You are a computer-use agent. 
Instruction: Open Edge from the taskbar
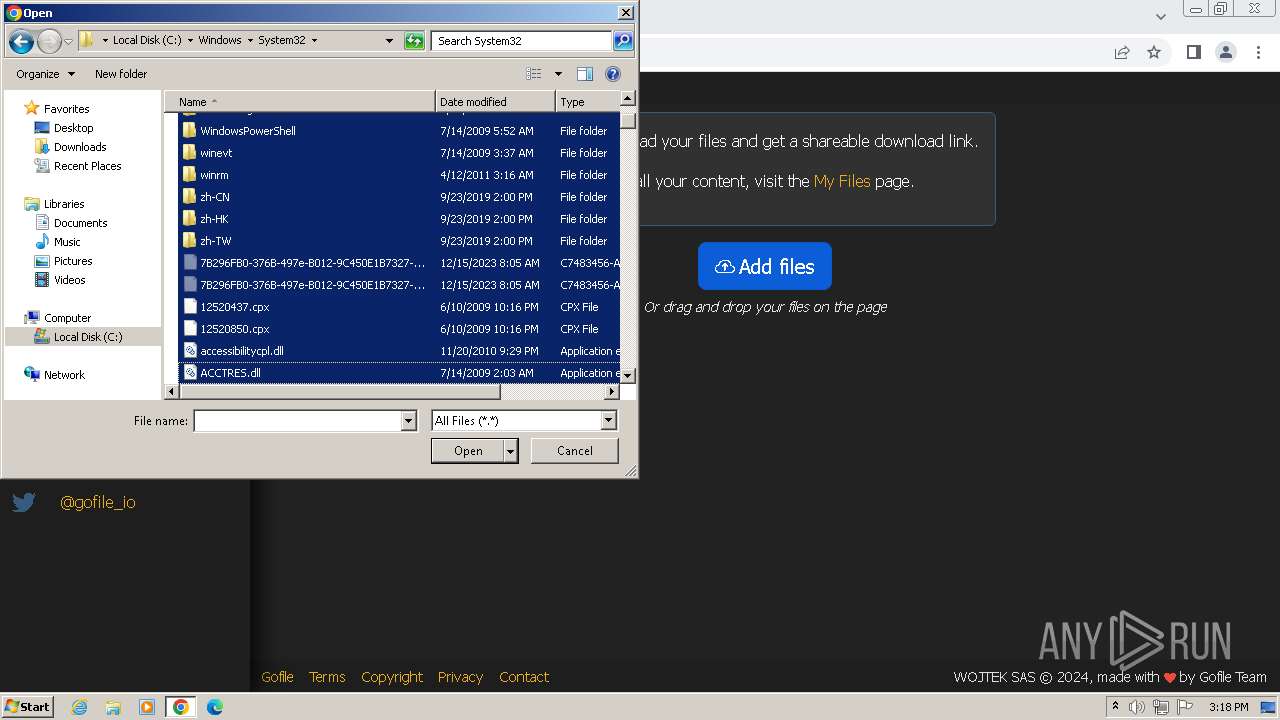[x=214, y=707]
